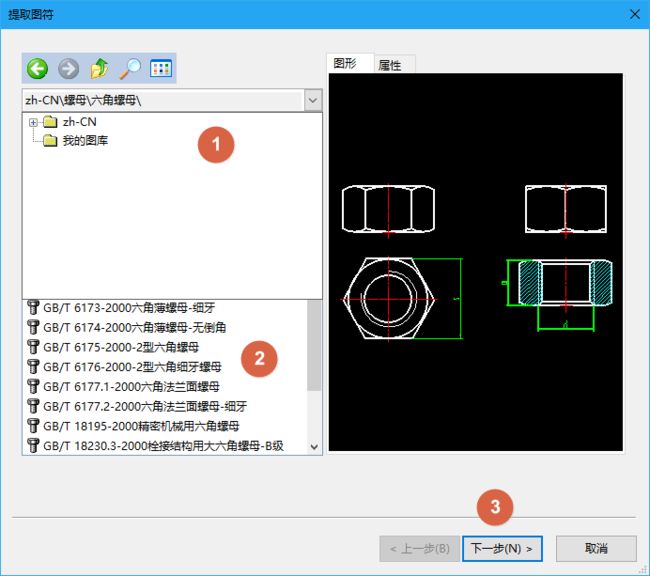Click bolt icon beside GB/T 6174-2000

tap(33, 327)
